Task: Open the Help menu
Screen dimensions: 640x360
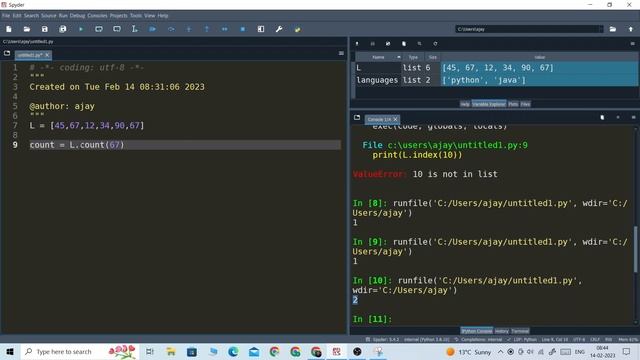Action: click(x=163, y=16)
